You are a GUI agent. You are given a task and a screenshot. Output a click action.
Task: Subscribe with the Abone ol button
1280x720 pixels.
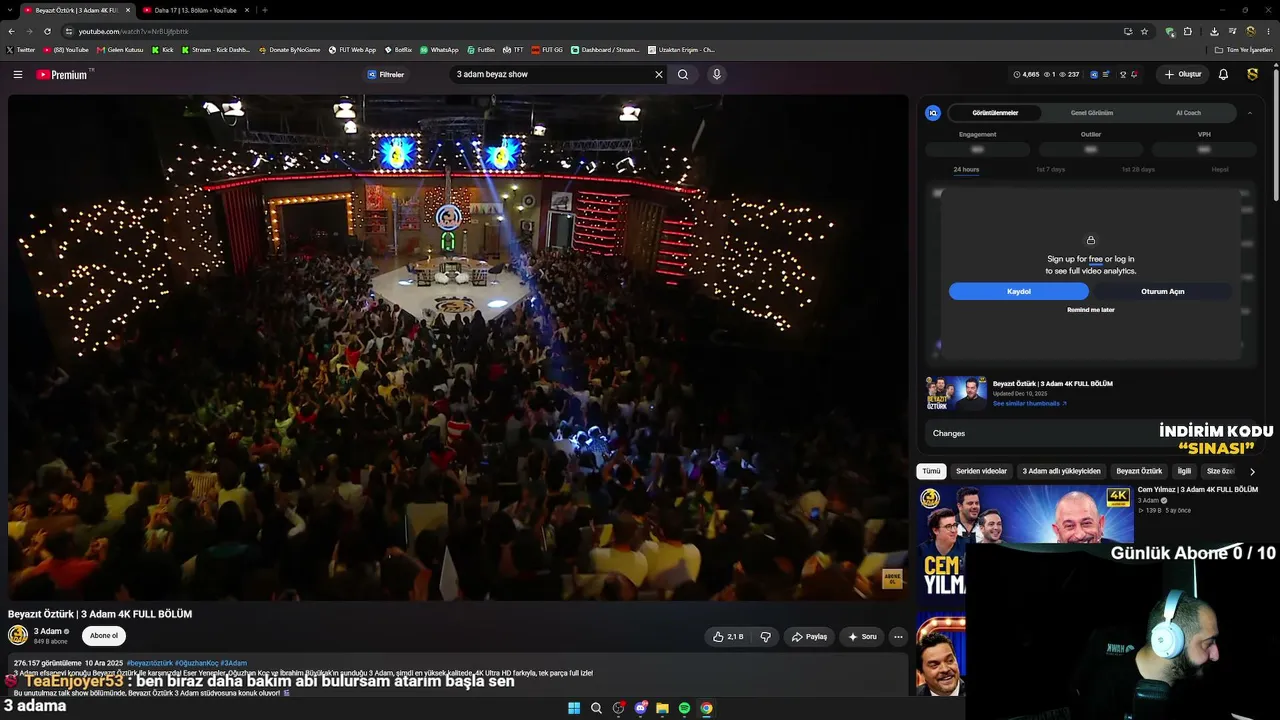[x=104, y=635]
